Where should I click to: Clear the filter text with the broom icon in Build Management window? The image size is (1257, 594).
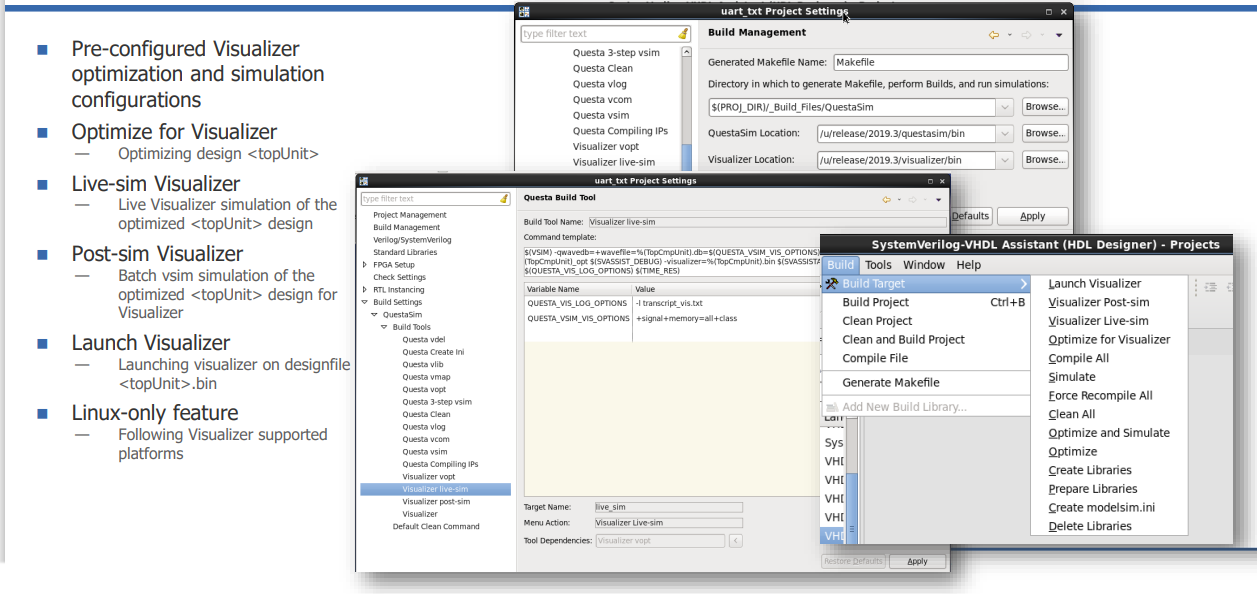pos(684,33)
